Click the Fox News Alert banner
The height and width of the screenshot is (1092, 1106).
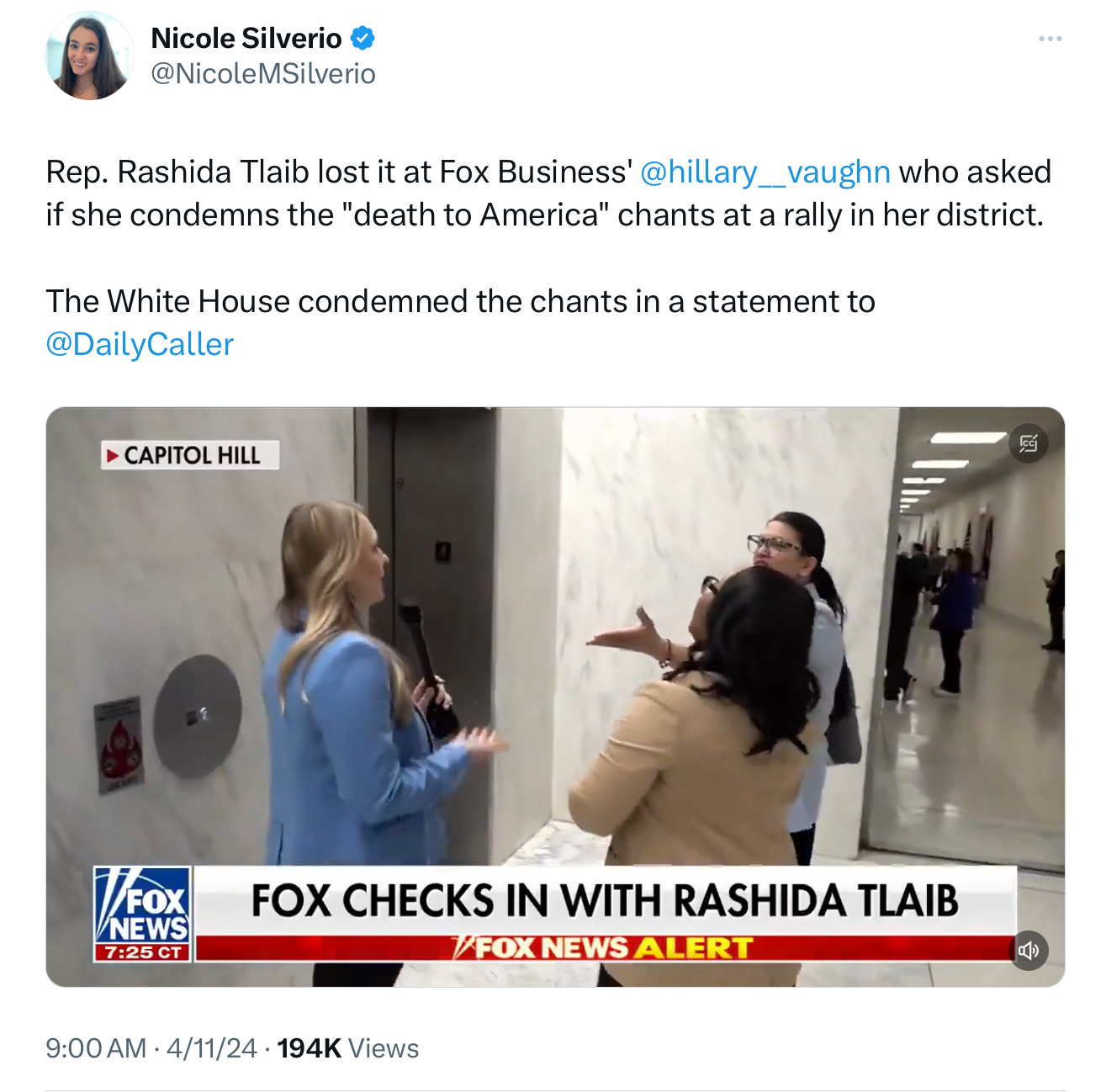601,948
